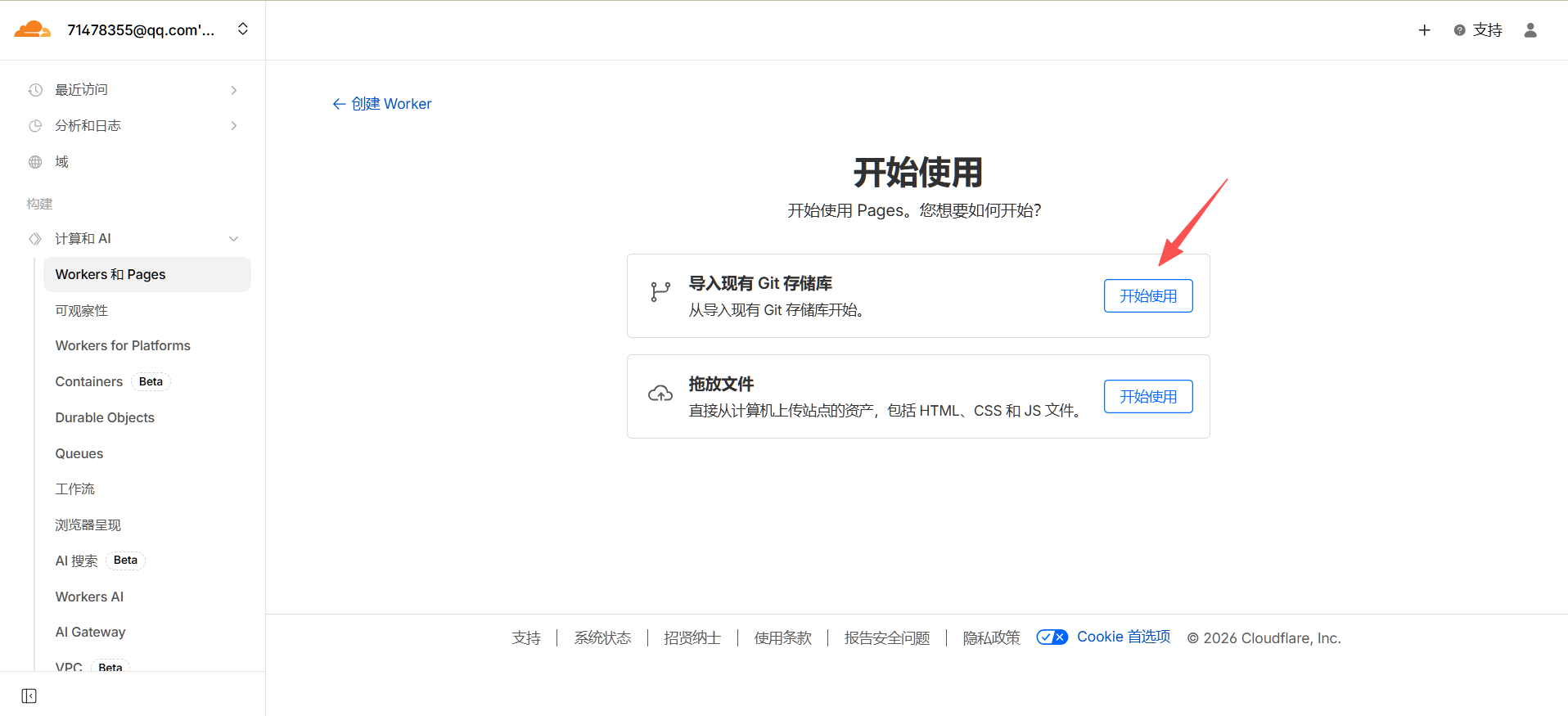The height and width of the screenshot is (716, 1568).
Task: Click the Cookie privacy toggle icon
Action: [x=1052, y=637]
